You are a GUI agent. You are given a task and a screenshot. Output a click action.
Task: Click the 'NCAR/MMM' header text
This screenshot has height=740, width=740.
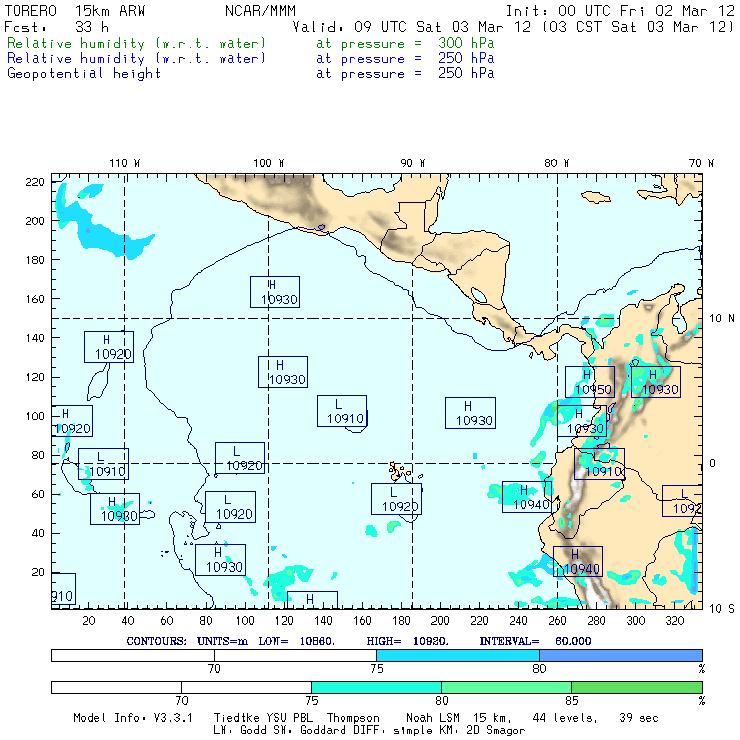260,11
